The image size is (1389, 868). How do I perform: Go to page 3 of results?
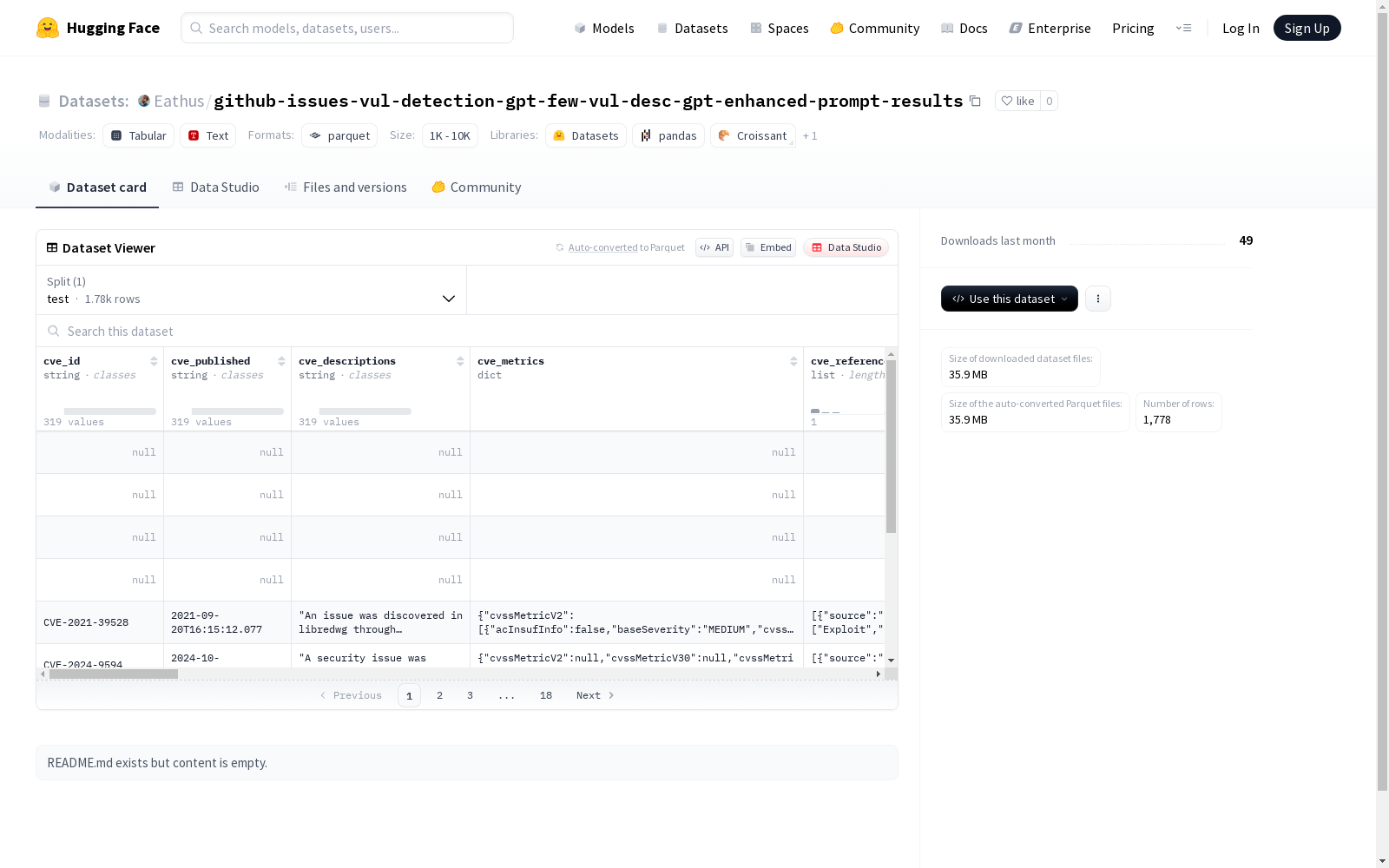click(x=471, y=695)
